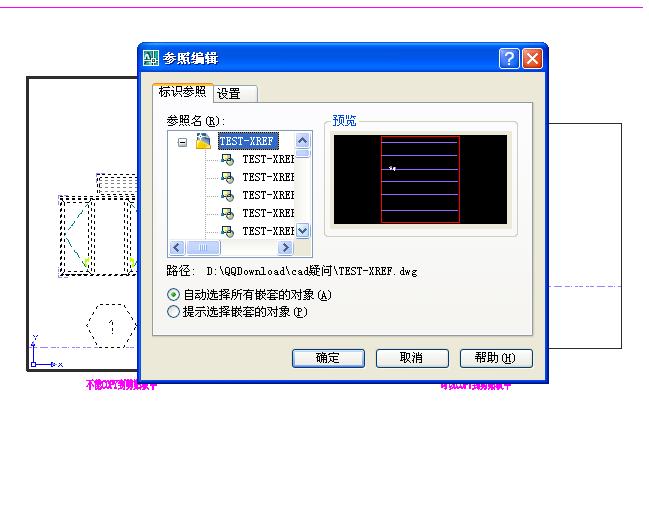The height and width of the screenshot is (518, 649).
Task: Click the block icon of last visible TEST-XREF child
Action: pyautogui.click(x=227, y=230)
